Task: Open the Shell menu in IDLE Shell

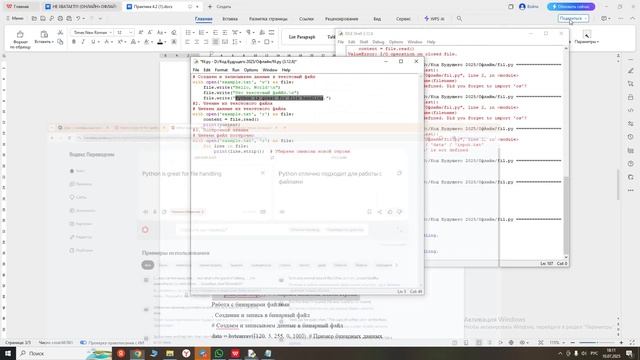Action: tap(364, 42)
